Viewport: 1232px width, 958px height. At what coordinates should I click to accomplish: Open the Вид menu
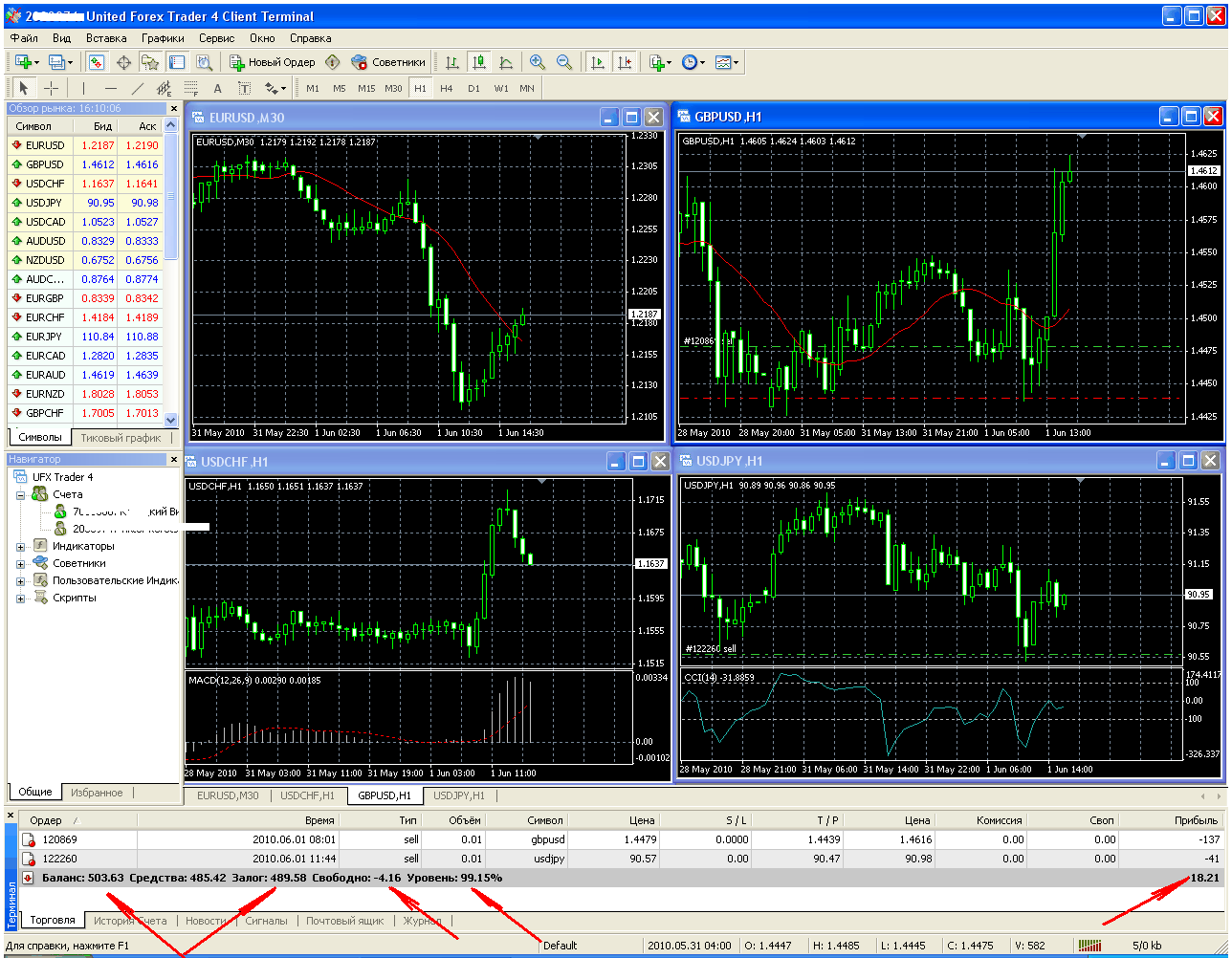click(62, 38)
